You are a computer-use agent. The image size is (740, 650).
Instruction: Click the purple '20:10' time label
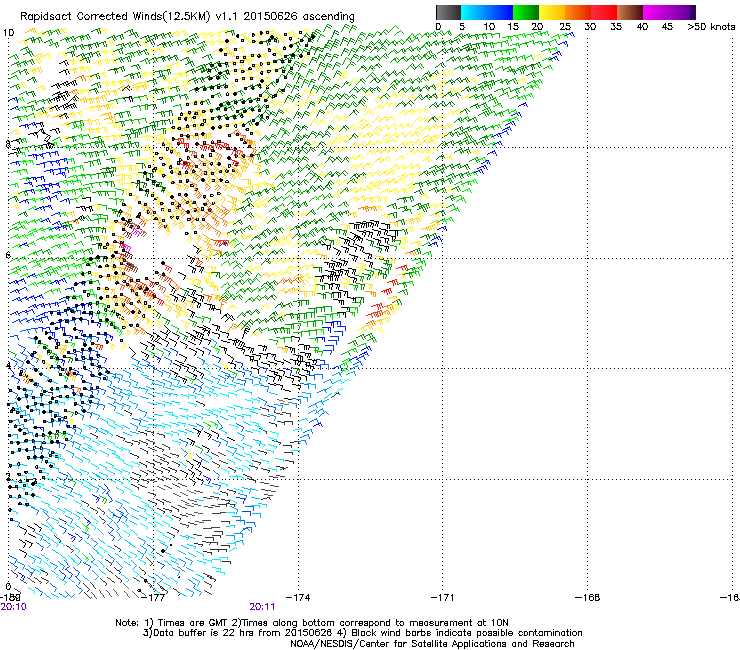(x=13, y=607)
